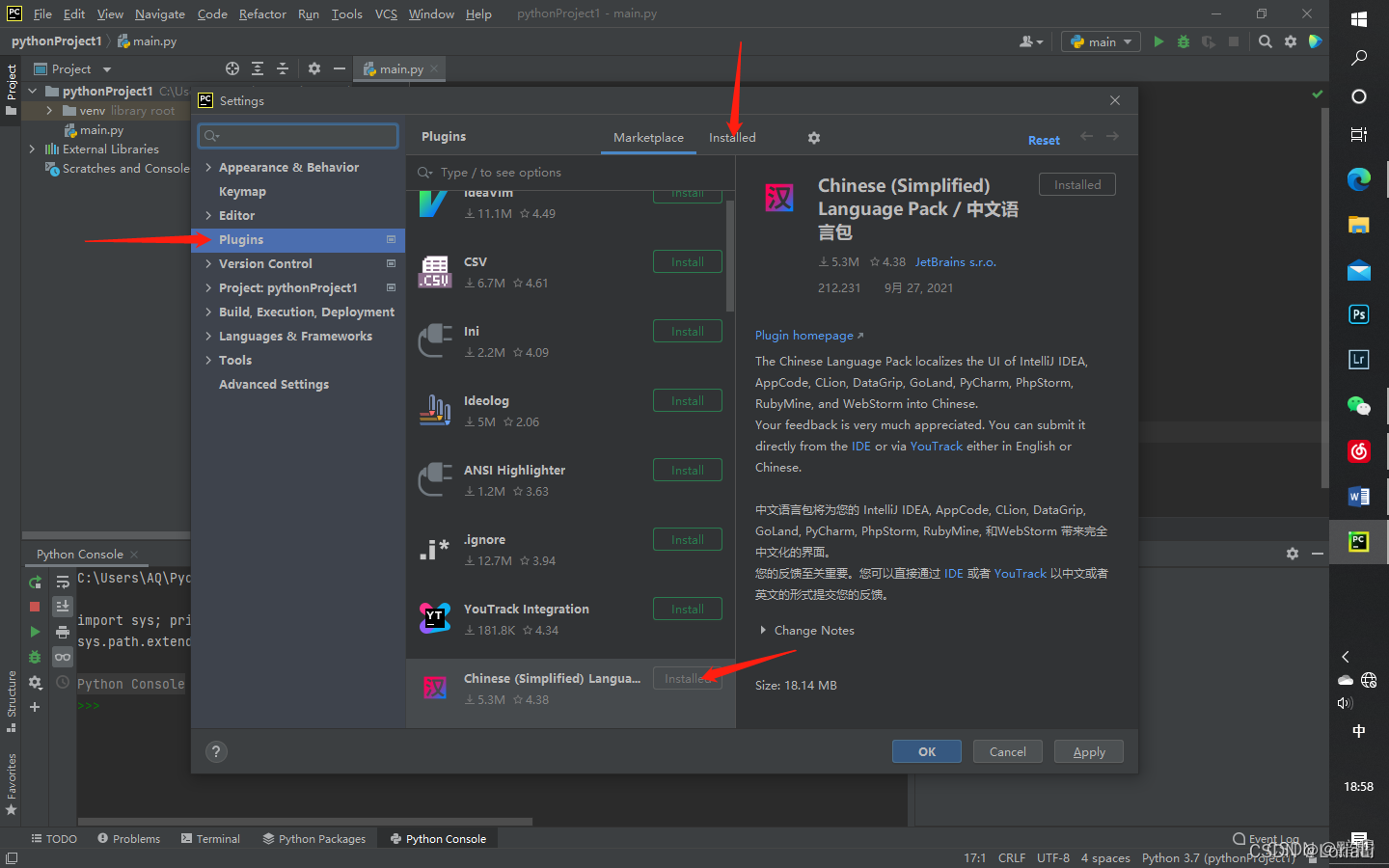Open Project panel options gear
The height and width of the screenshot is (868, 1389).
(x=314, y=68)
